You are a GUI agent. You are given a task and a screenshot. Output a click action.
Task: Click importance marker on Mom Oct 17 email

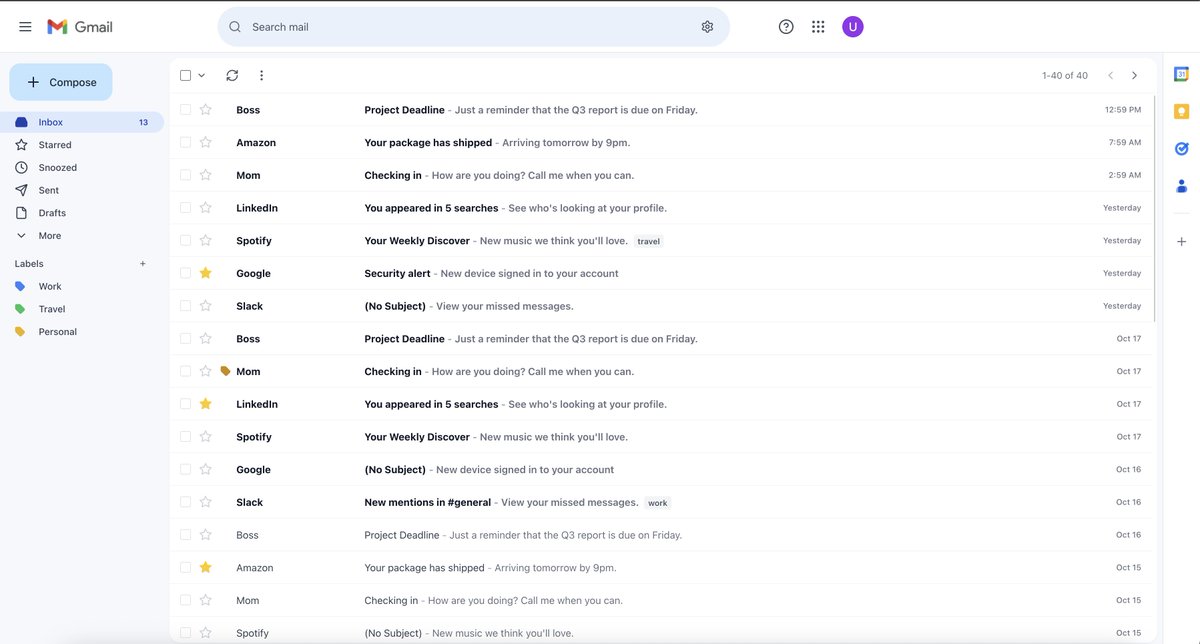[x=226, y=371]
